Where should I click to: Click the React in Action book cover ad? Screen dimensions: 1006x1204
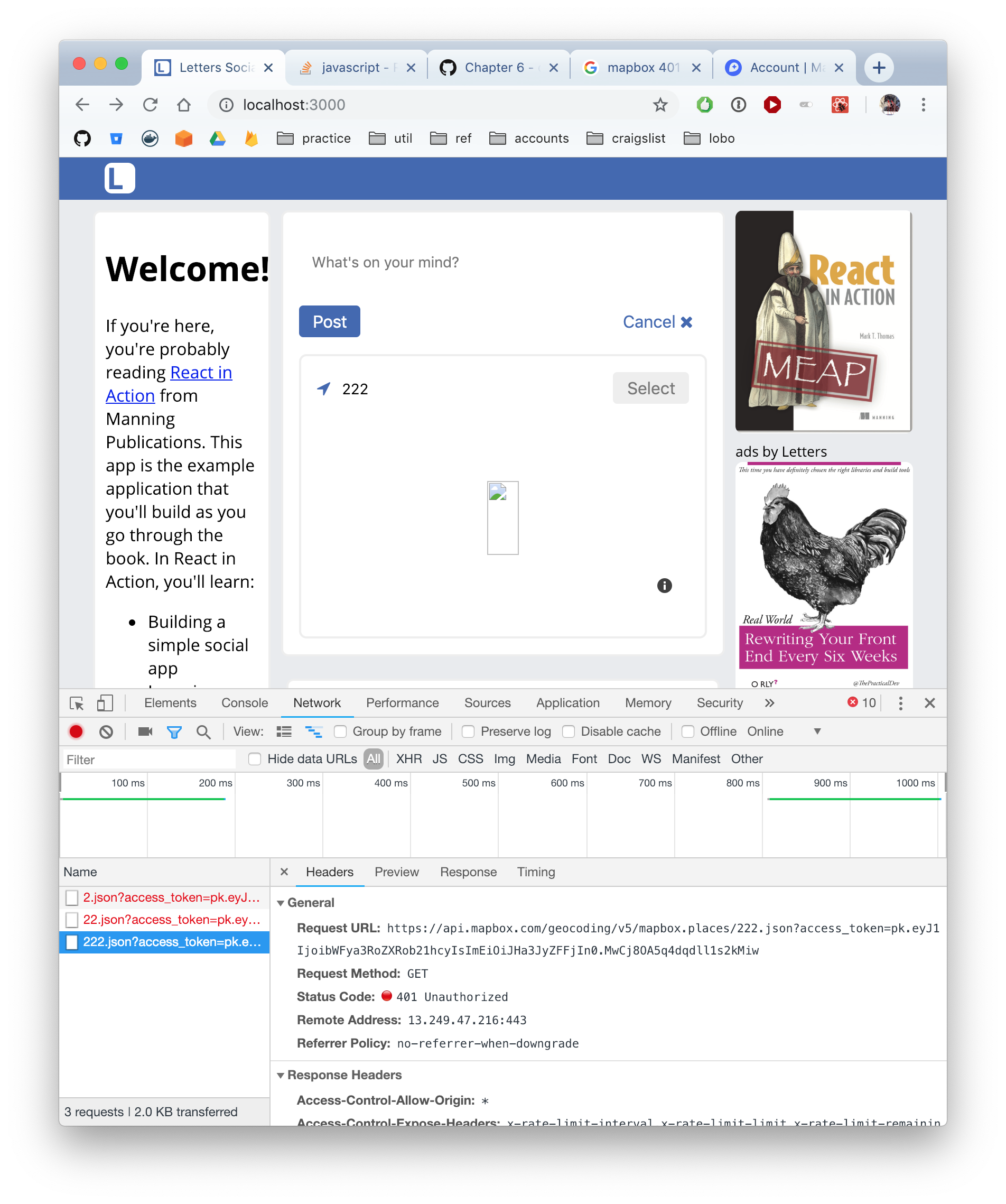[x=823, y=321]
